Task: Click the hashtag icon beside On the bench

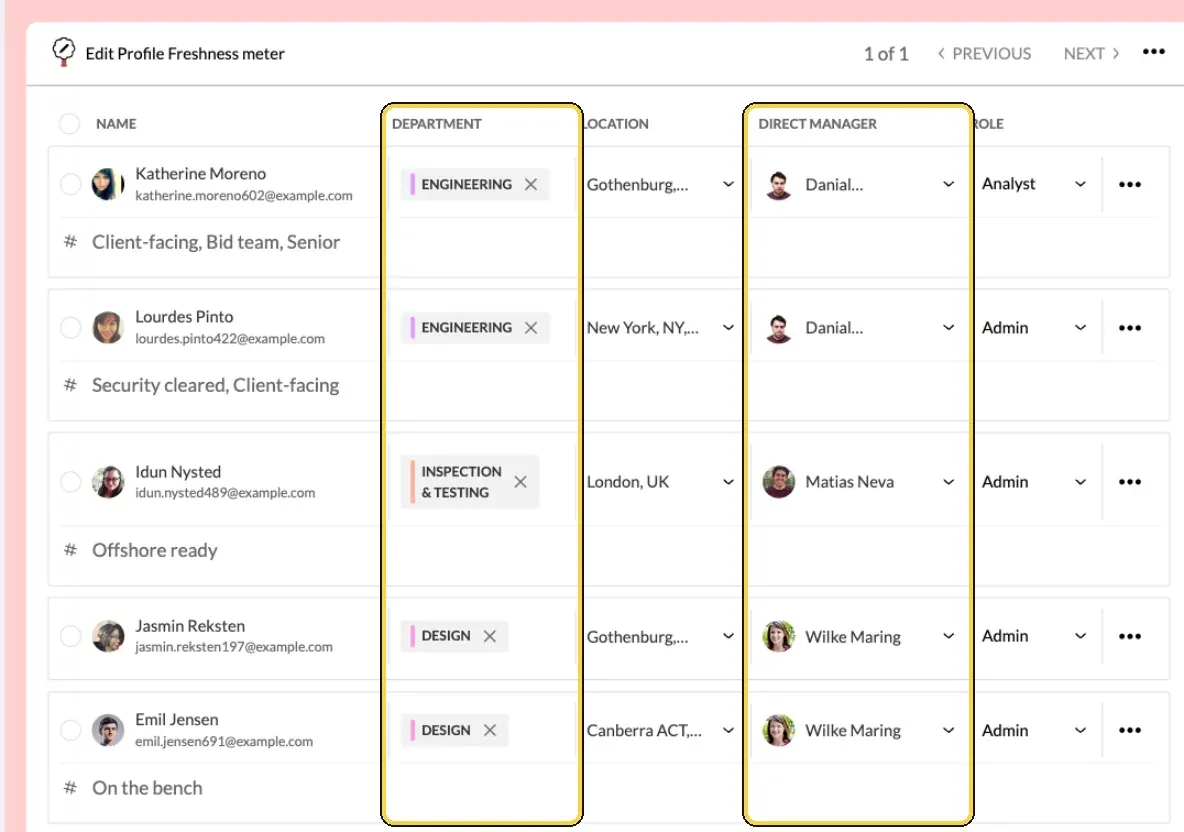Action: 70,787
